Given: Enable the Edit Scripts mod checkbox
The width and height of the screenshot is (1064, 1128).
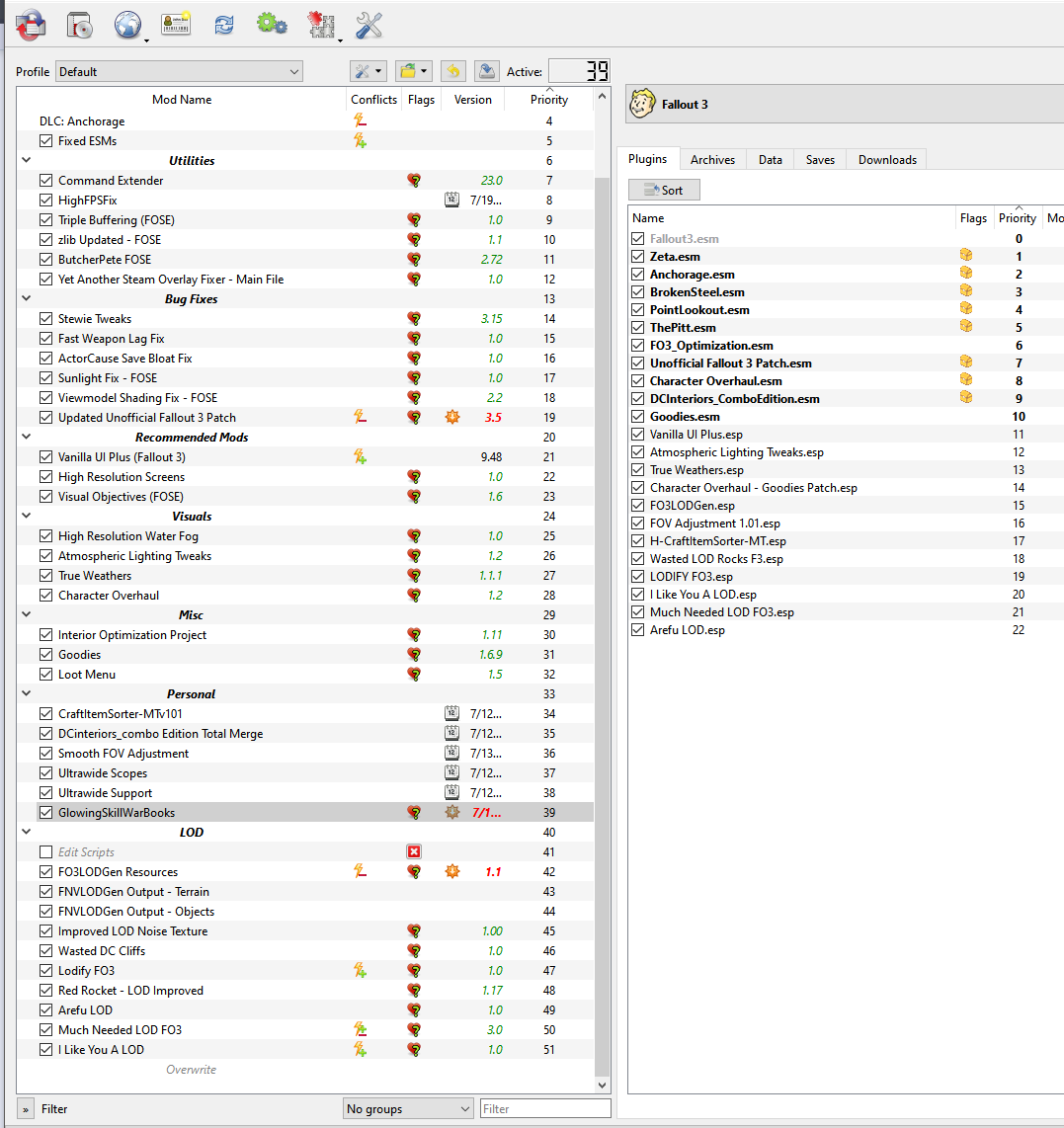Looking at the screenshot, I should (x=46, y=851).
